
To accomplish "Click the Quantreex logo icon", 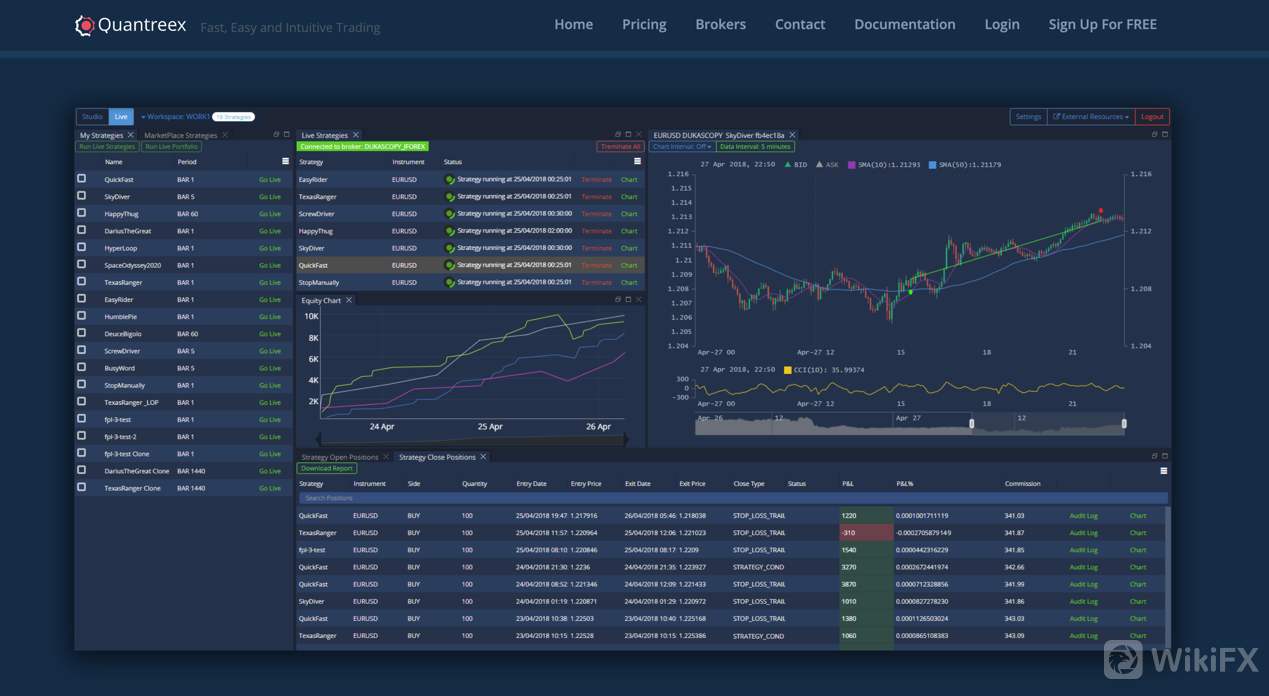I will pos(85,25).
